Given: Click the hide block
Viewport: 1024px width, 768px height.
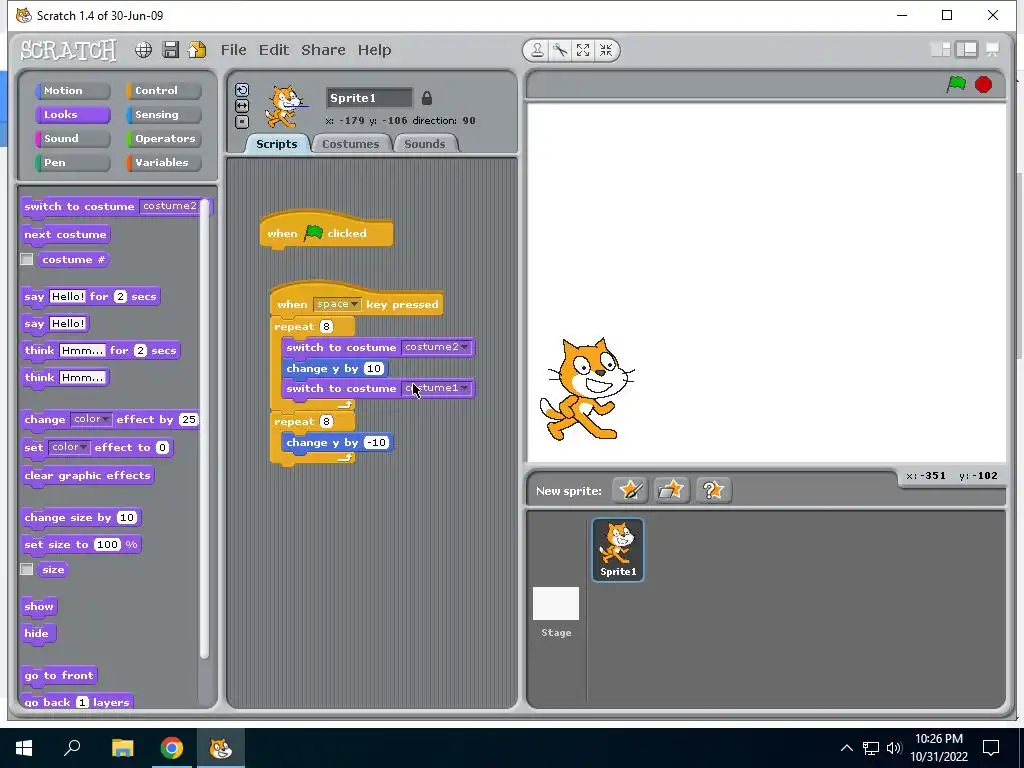Looking at the screenshot, I should pos(37,633).
